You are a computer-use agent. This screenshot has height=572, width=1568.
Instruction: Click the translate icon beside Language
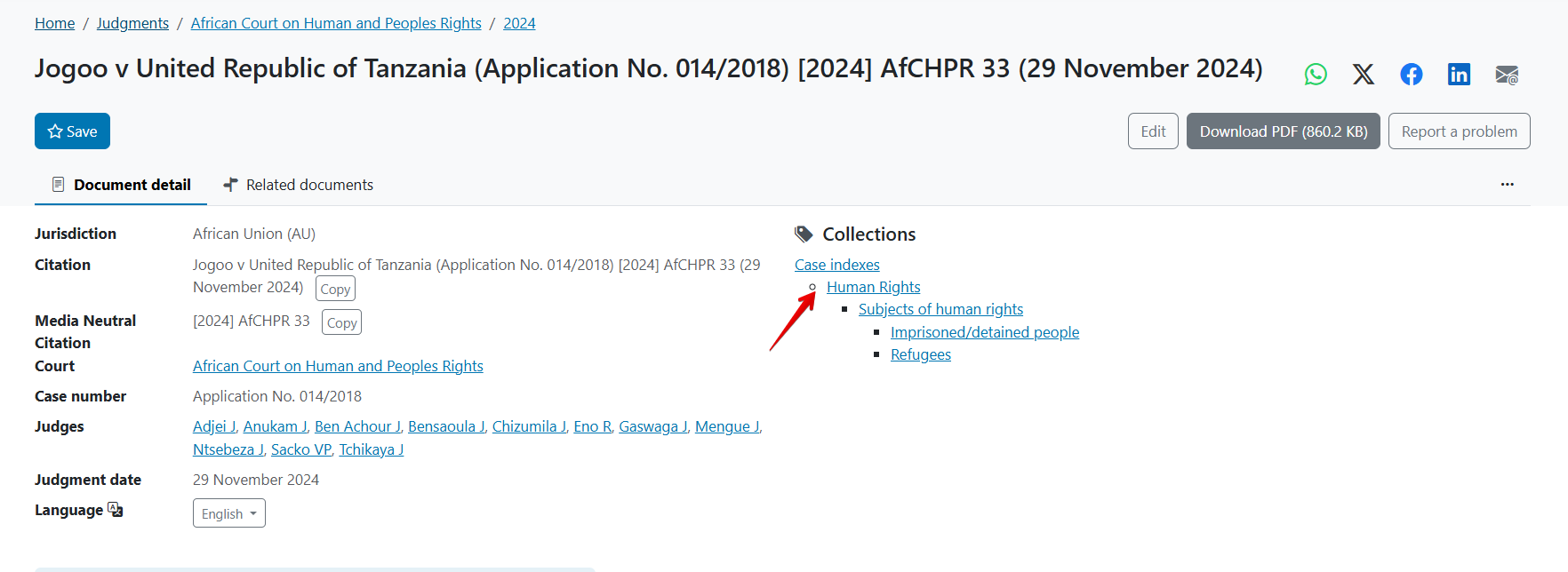[x=116, y=510]
